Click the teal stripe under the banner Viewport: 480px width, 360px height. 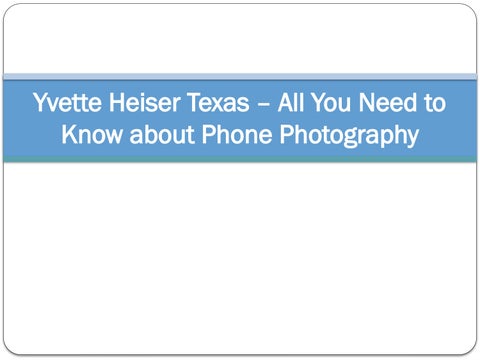pyautogui.click(x=240, y=159)
